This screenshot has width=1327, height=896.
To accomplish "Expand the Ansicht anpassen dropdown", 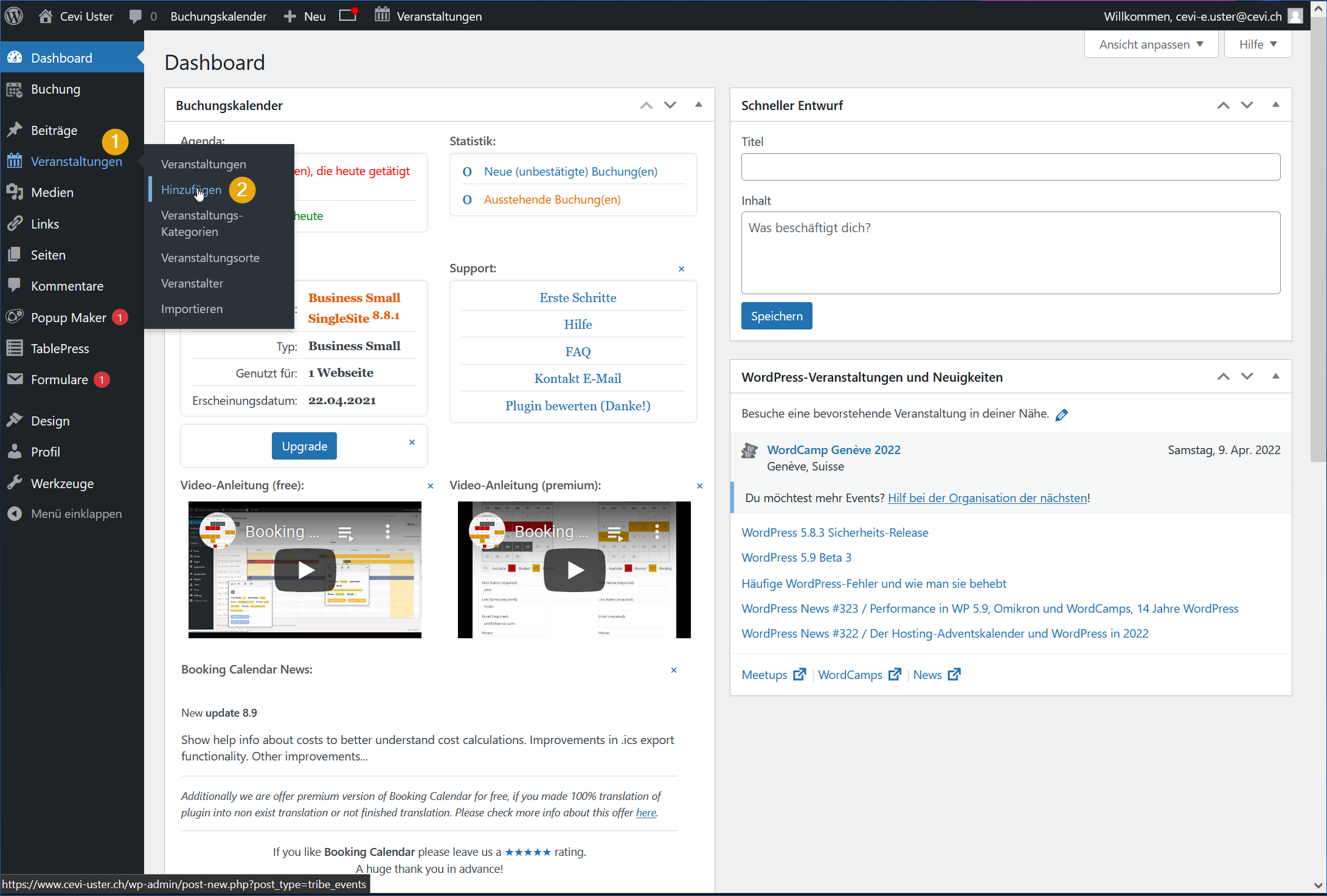I will (1151, 44).
